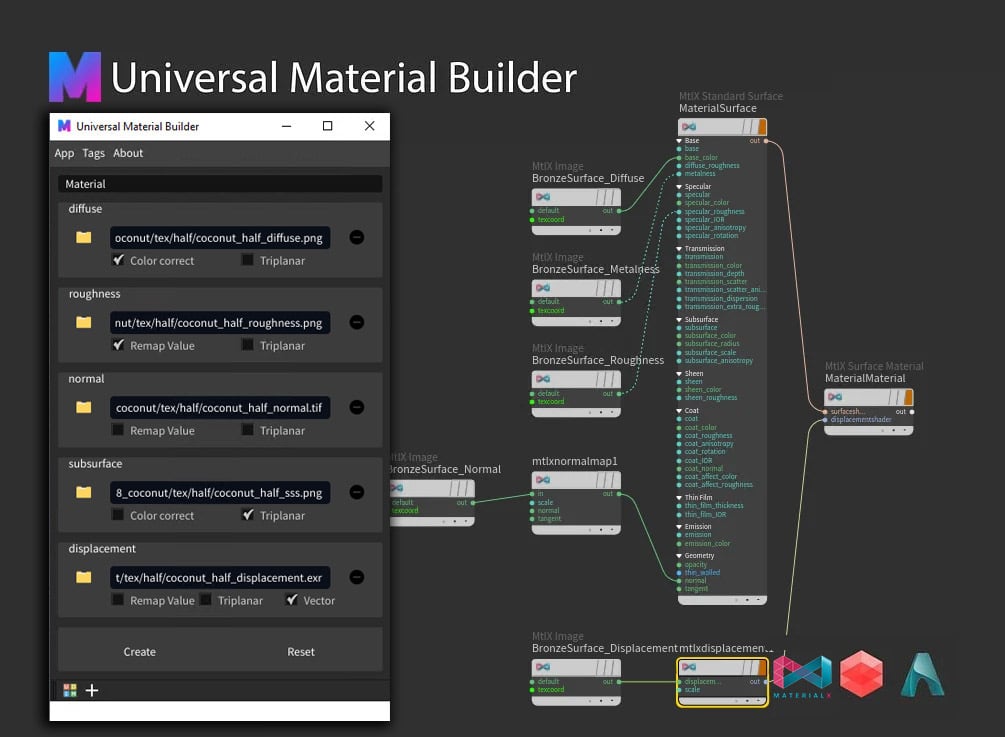Click the Material name input field
1005x737 pixels.
220,184
